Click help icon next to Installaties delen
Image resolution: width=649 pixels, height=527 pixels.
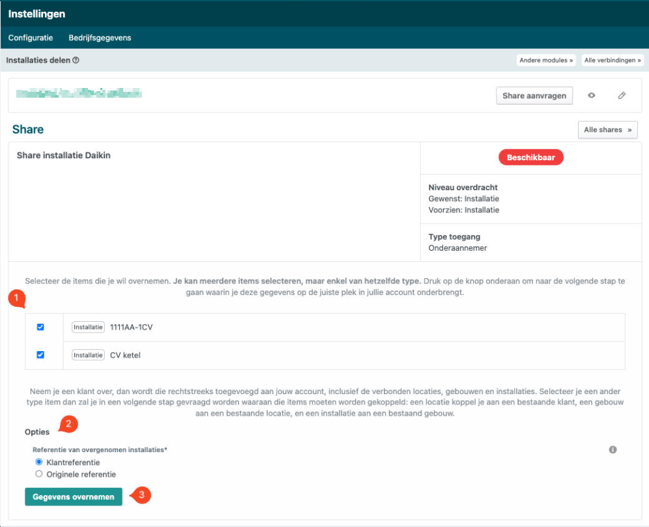pos(76,60)
